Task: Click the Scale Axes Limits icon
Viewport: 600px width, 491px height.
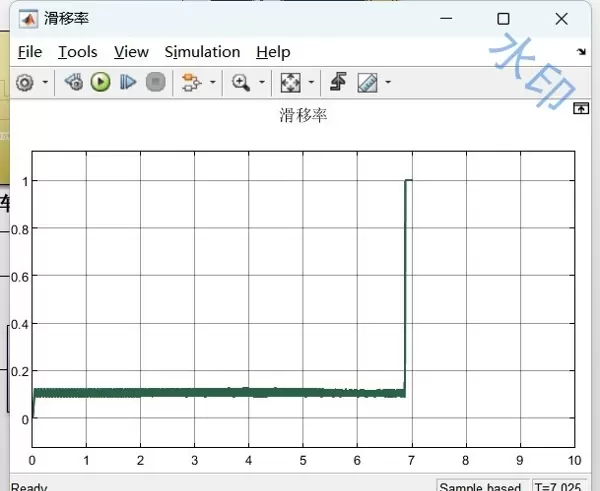Action: (x=290, y=83)
